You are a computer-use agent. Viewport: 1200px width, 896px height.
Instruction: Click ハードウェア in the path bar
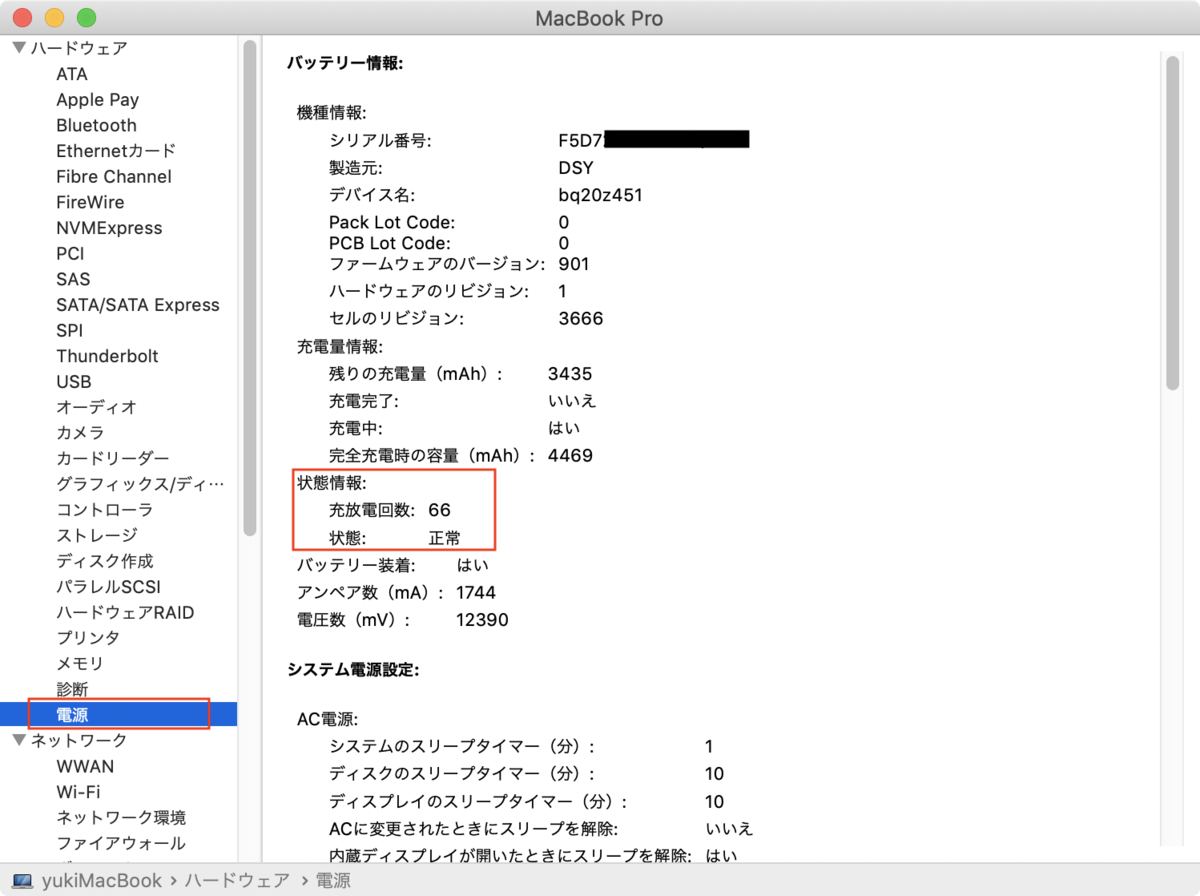tap(238, 881)
